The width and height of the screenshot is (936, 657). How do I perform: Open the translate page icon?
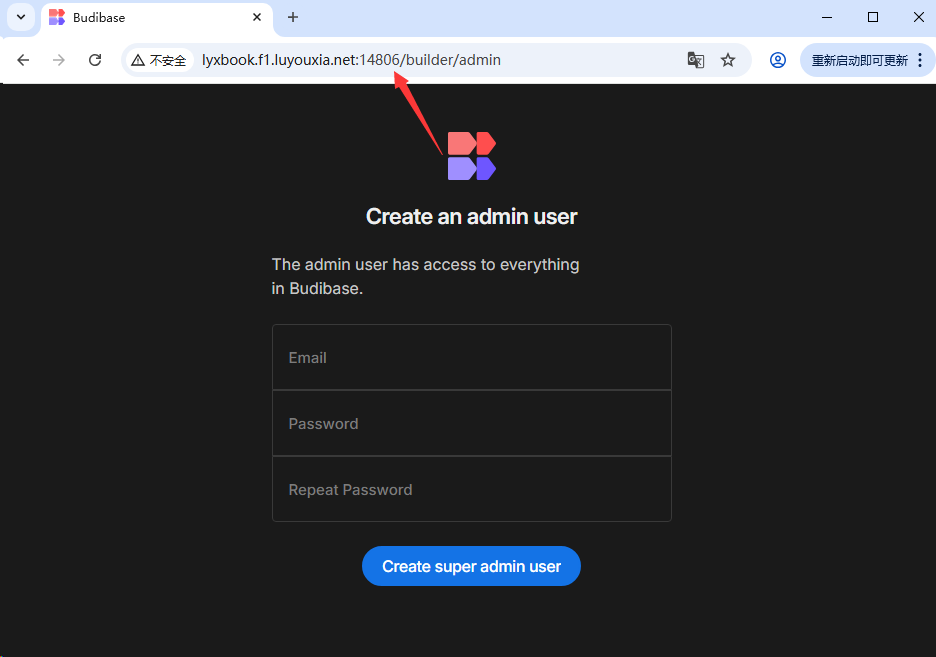(696, 60)
